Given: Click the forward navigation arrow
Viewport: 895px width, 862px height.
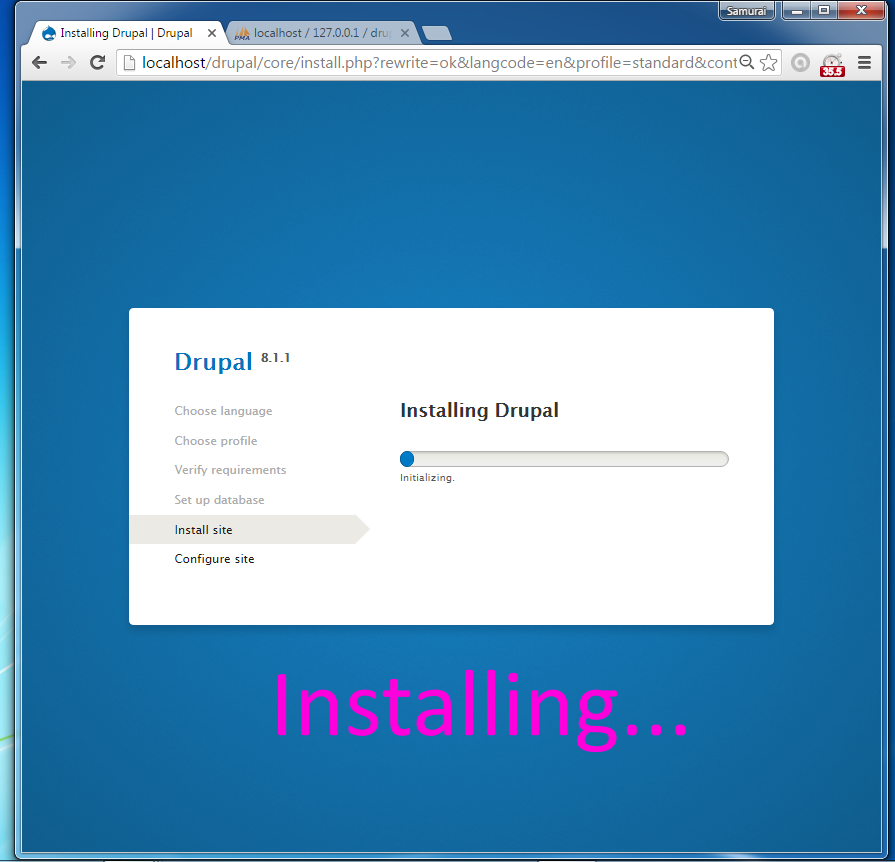Looking at the screenshot, I should (x=68, y=62).
